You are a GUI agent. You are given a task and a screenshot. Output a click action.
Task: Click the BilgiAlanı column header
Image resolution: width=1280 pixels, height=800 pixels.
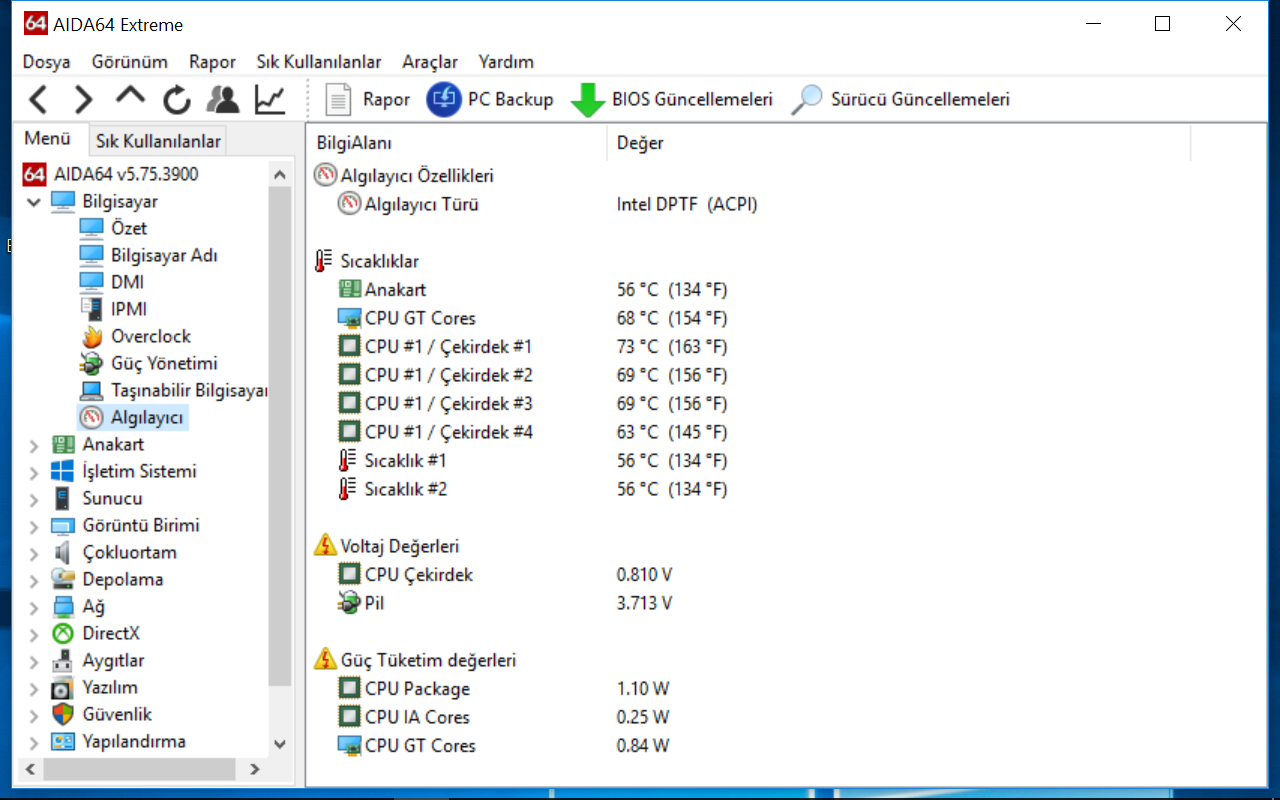tap(457, 143)
